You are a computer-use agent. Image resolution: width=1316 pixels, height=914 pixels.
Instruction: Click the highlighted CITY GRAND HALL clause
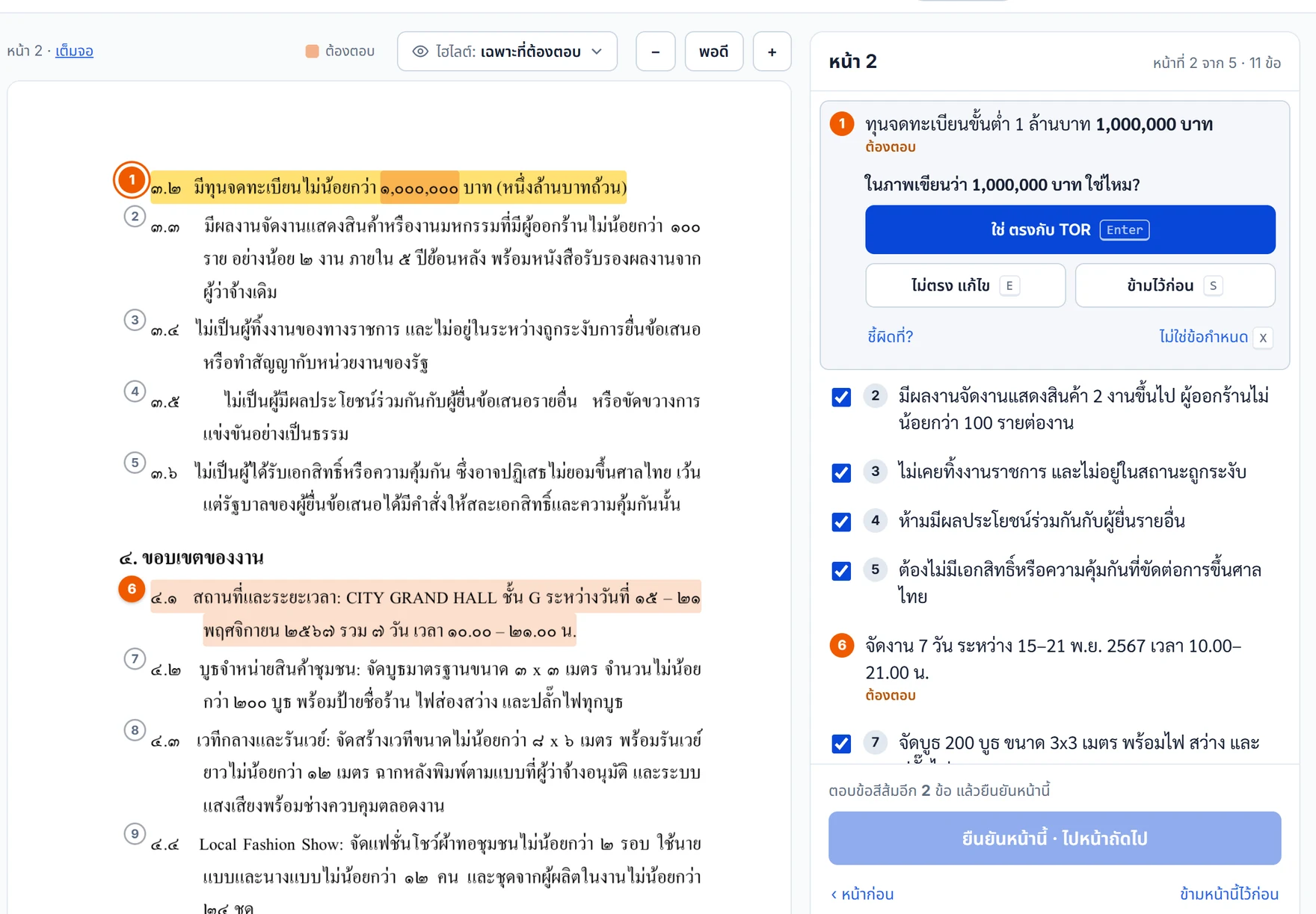click(x=425, y=613)
